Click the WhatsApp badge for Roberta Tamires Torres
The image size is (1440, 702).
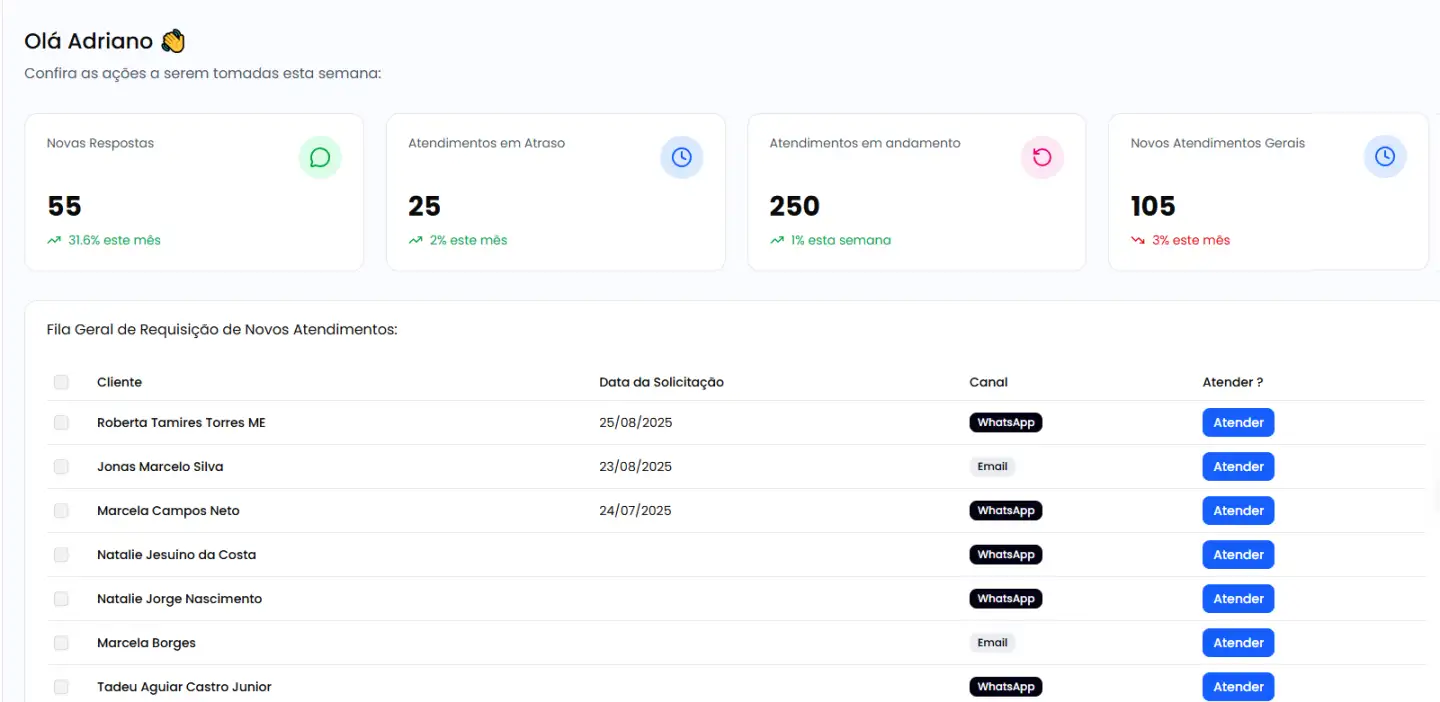coord(1005,423)
